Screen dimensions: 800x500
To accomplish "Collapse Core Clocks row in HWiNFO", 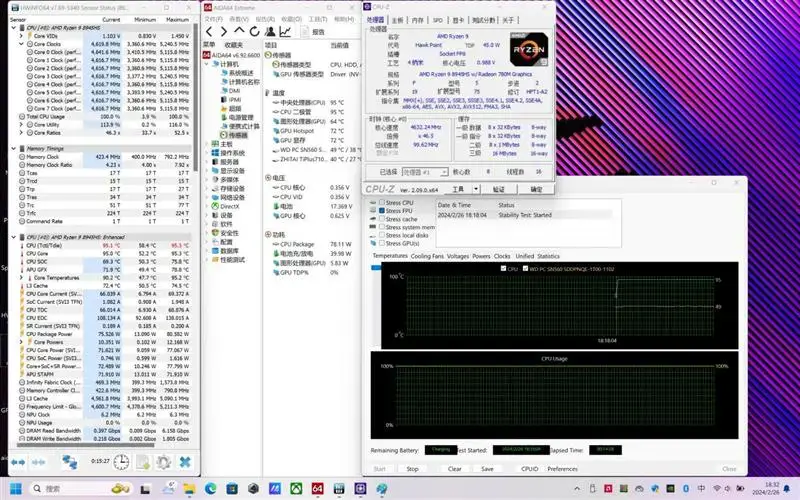I will 21,44.
